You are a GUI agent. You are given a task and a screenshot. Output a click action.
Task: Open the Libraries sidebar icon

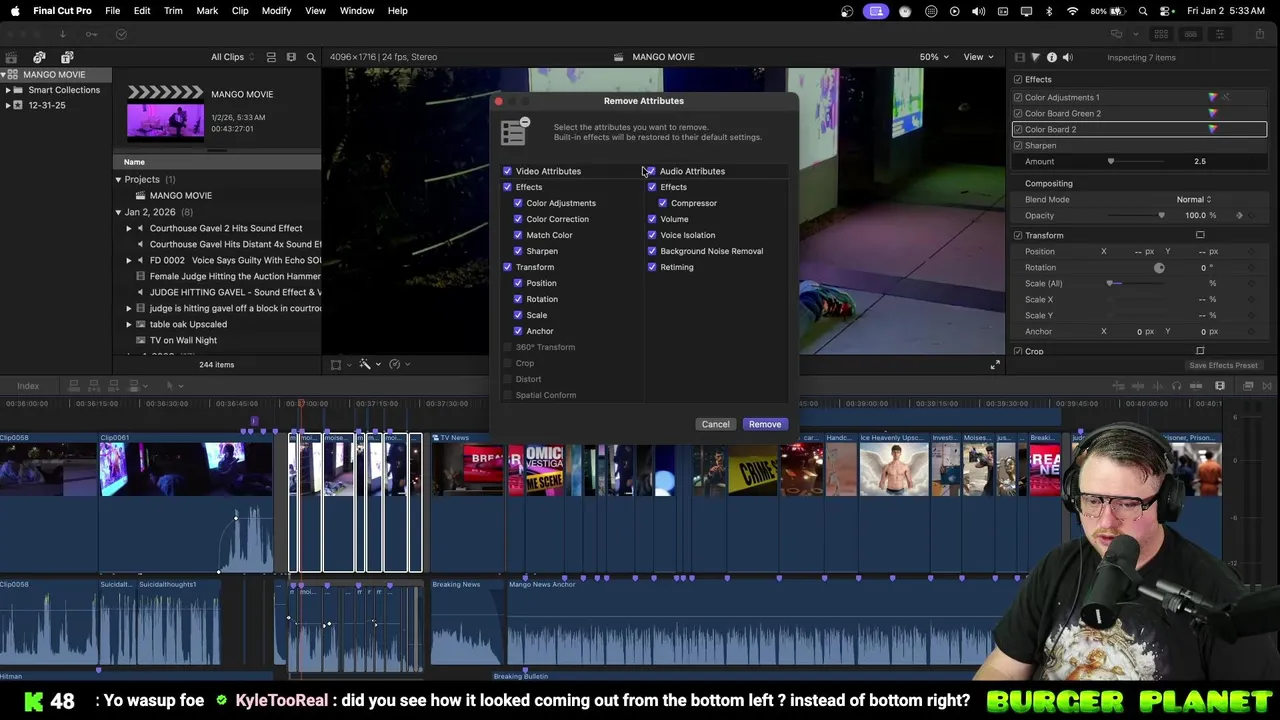point(11,57)
